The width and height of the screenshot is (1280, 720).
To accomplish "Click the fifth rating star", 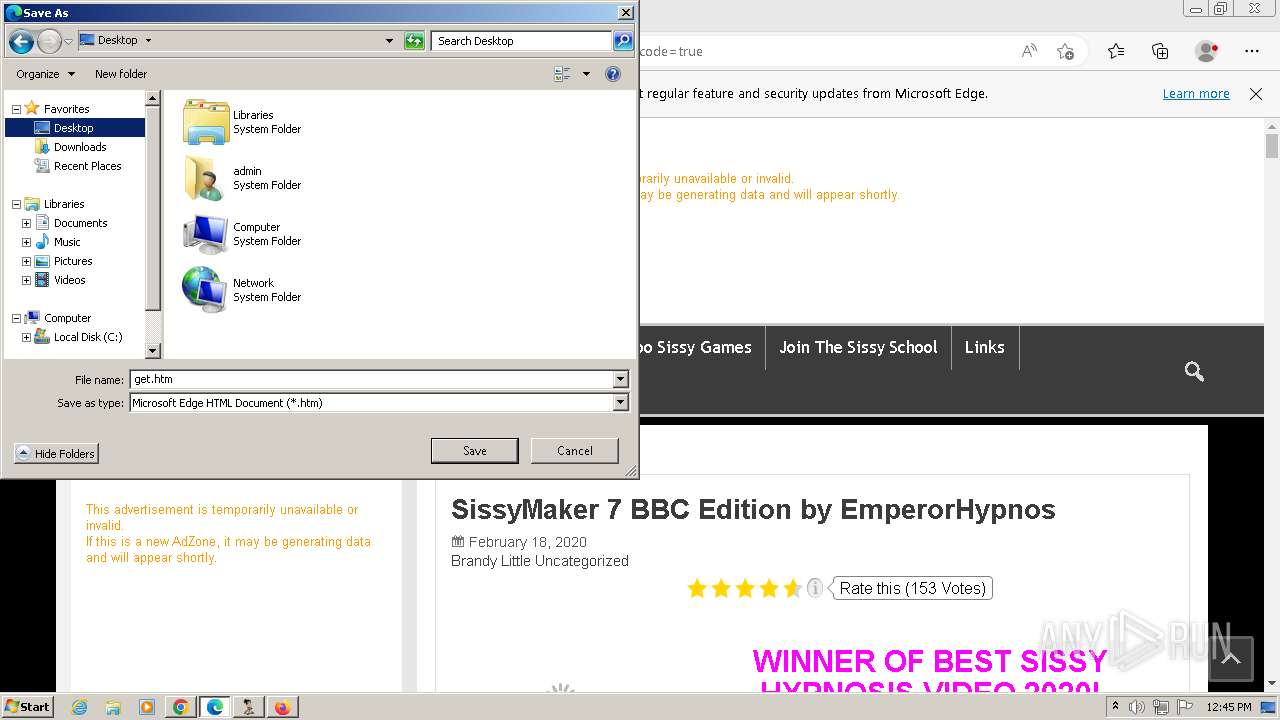I will (793, 588).
